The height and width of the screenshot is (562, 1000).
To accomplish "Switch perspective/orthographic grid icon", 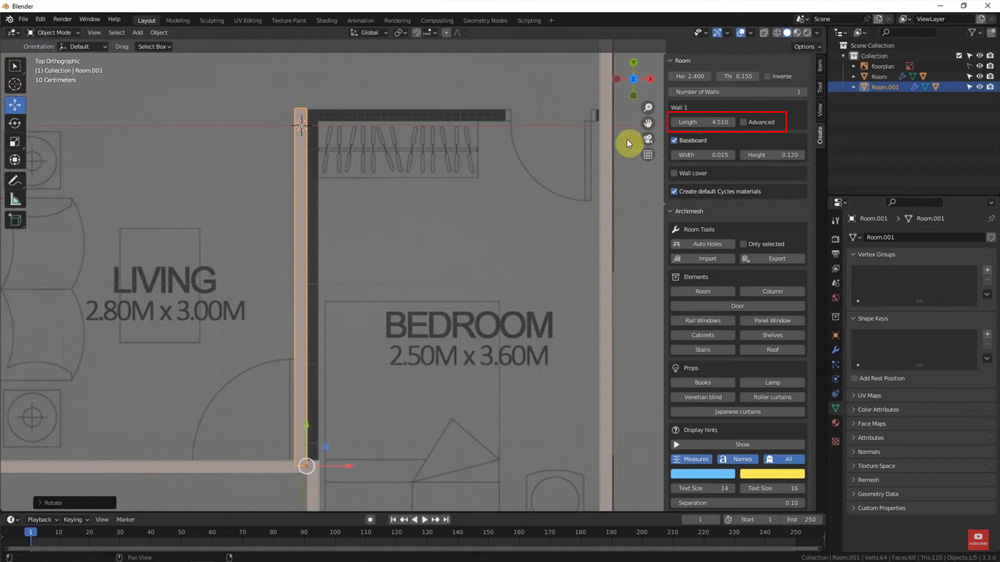I will (648, 154).
